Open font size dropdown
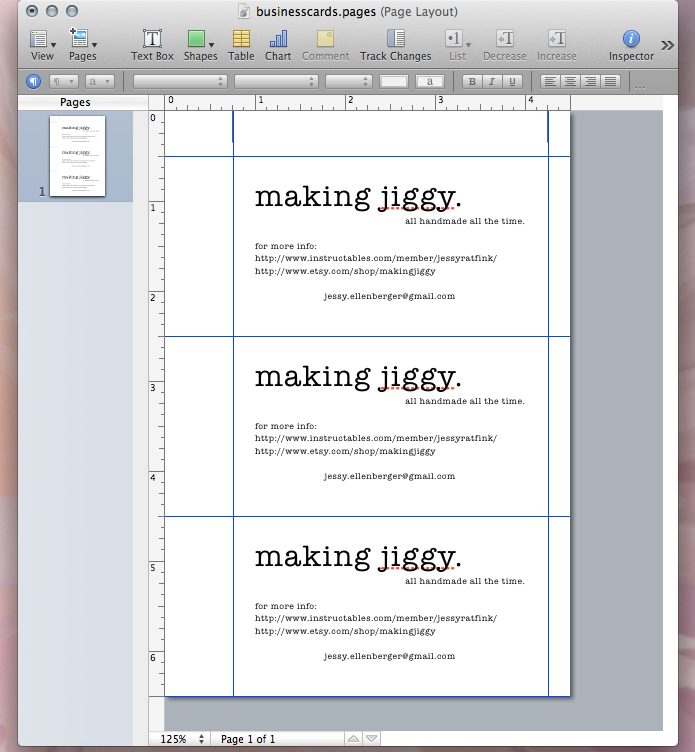 349,82
